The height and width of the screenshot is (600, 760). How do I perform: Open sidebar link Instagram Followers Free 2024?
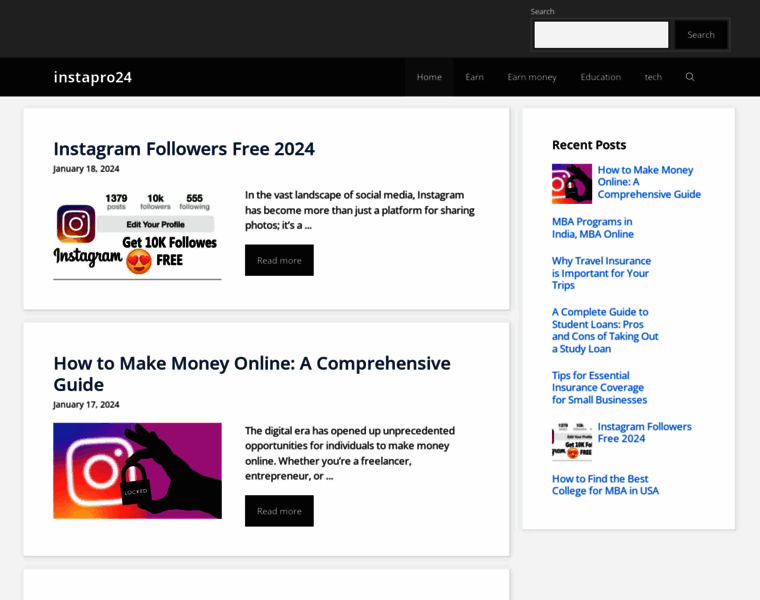(644, 432)
